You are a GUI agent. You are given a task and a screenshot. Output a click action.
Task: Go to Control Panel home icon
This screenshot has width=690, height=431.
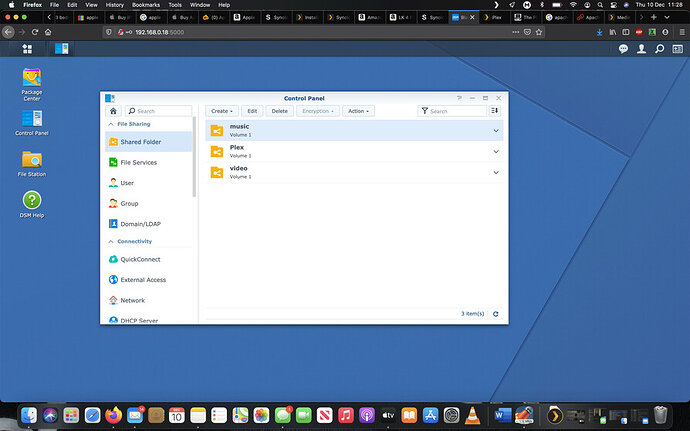113,111
